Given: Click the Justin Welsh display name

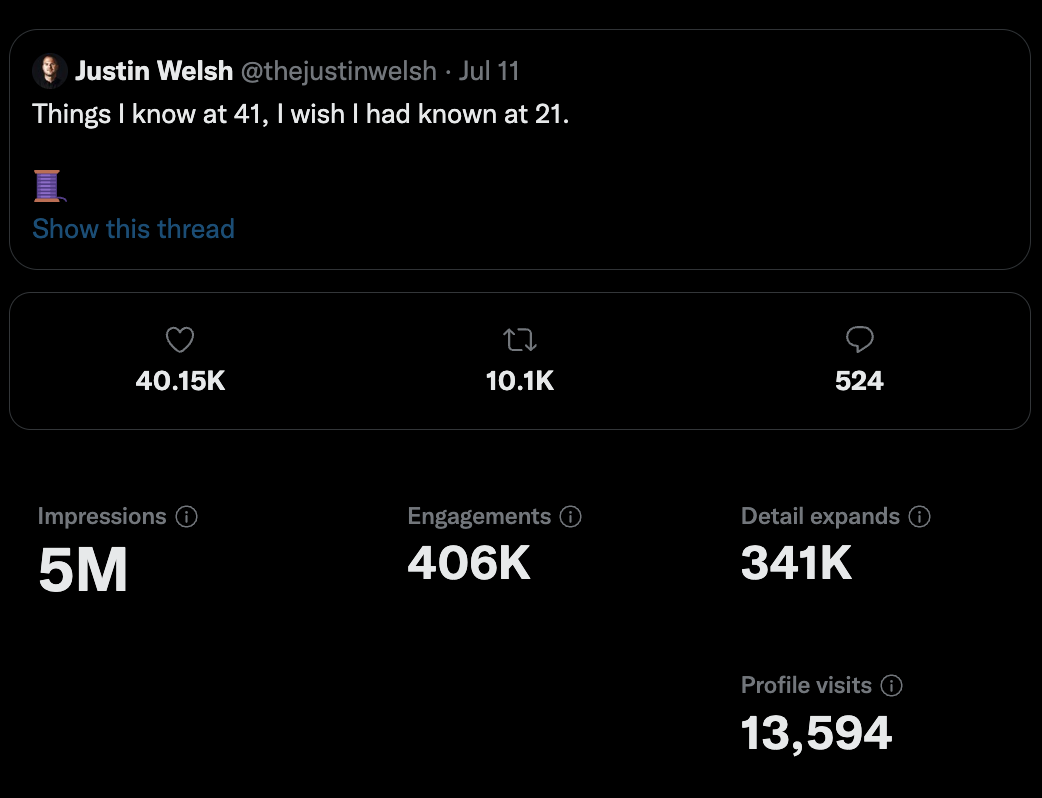Looking at the screenshot, I should tap(154, 72).
